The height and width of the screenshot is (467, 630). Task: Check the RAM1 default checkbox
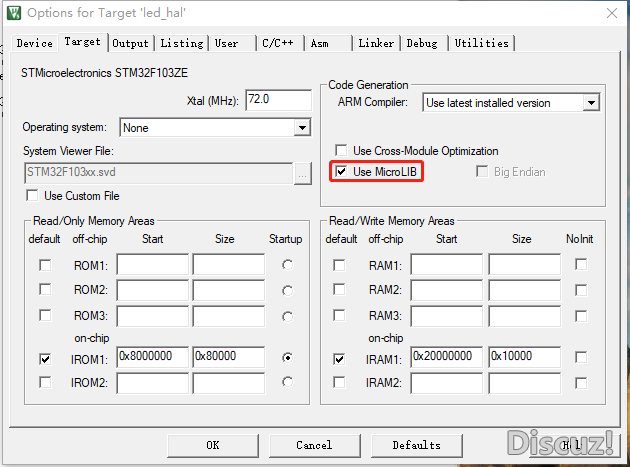pos(339,265)
